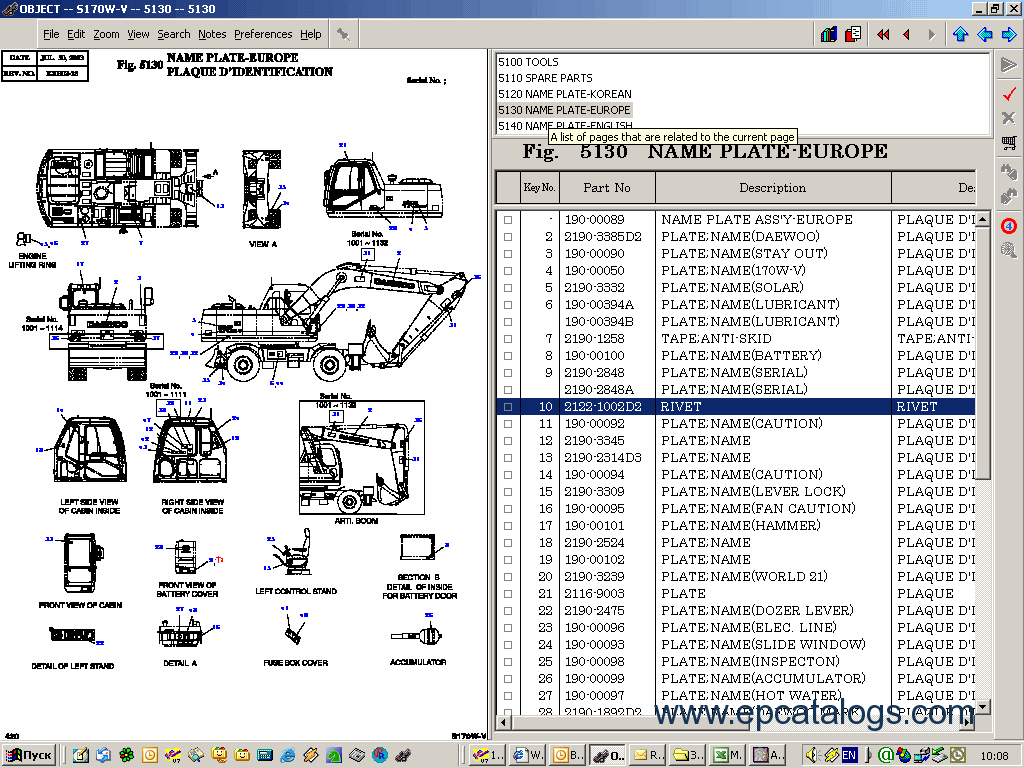1024x768 pixels.
Task: Open the Preferences menu
Action: 263,34
